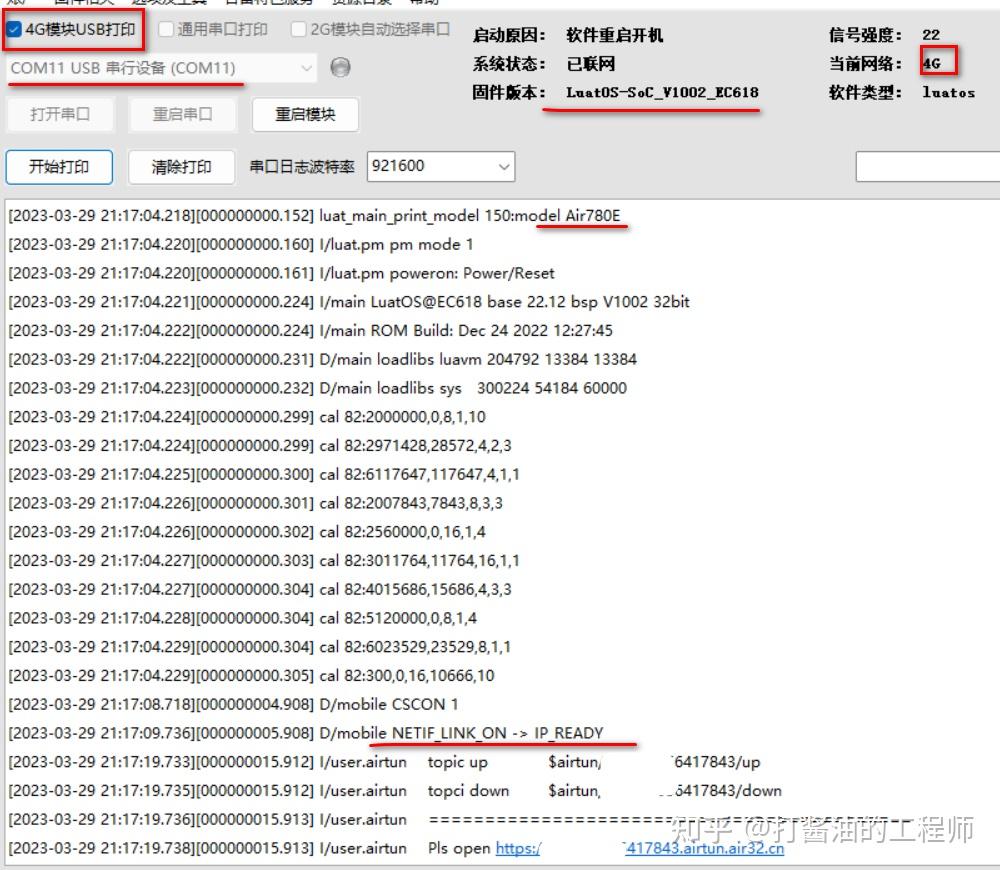Open the 921600 baud rate dropdown
The height and width of the screenshot is (870, 1000).
pos(441,166)
